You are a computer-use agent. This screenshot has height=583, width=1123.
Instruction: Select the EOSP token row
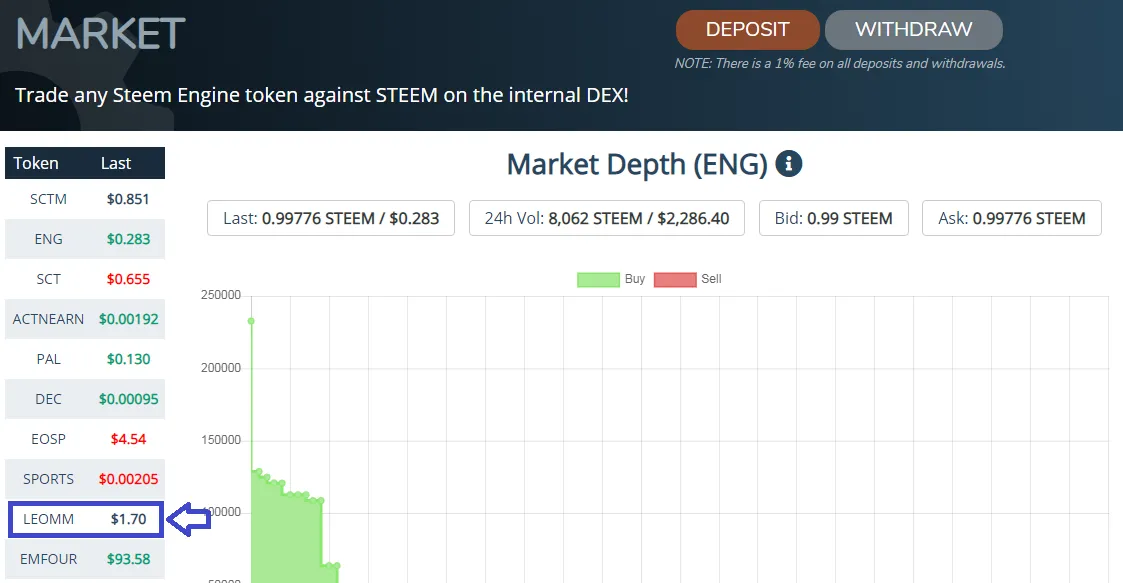click(x=85, y=439)
